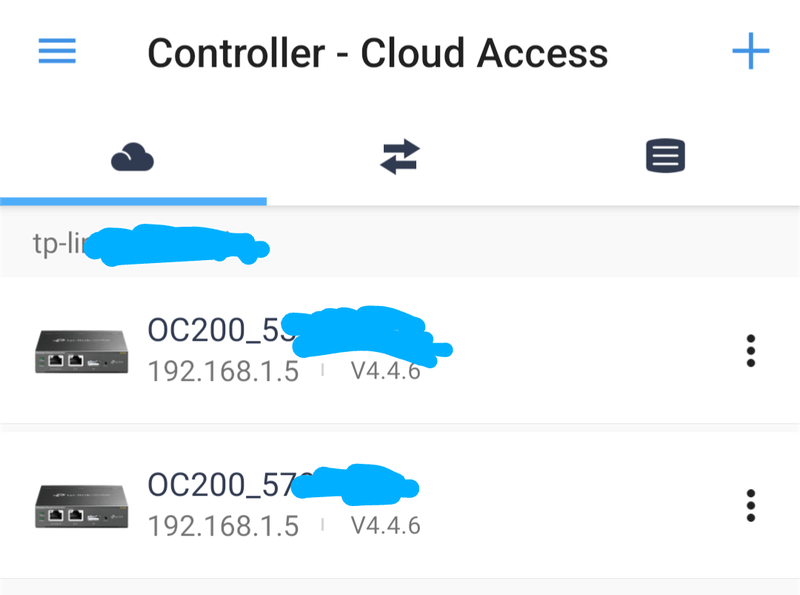
Task: Tap the Controller - Cloud Access title
Action: [377, 52]
